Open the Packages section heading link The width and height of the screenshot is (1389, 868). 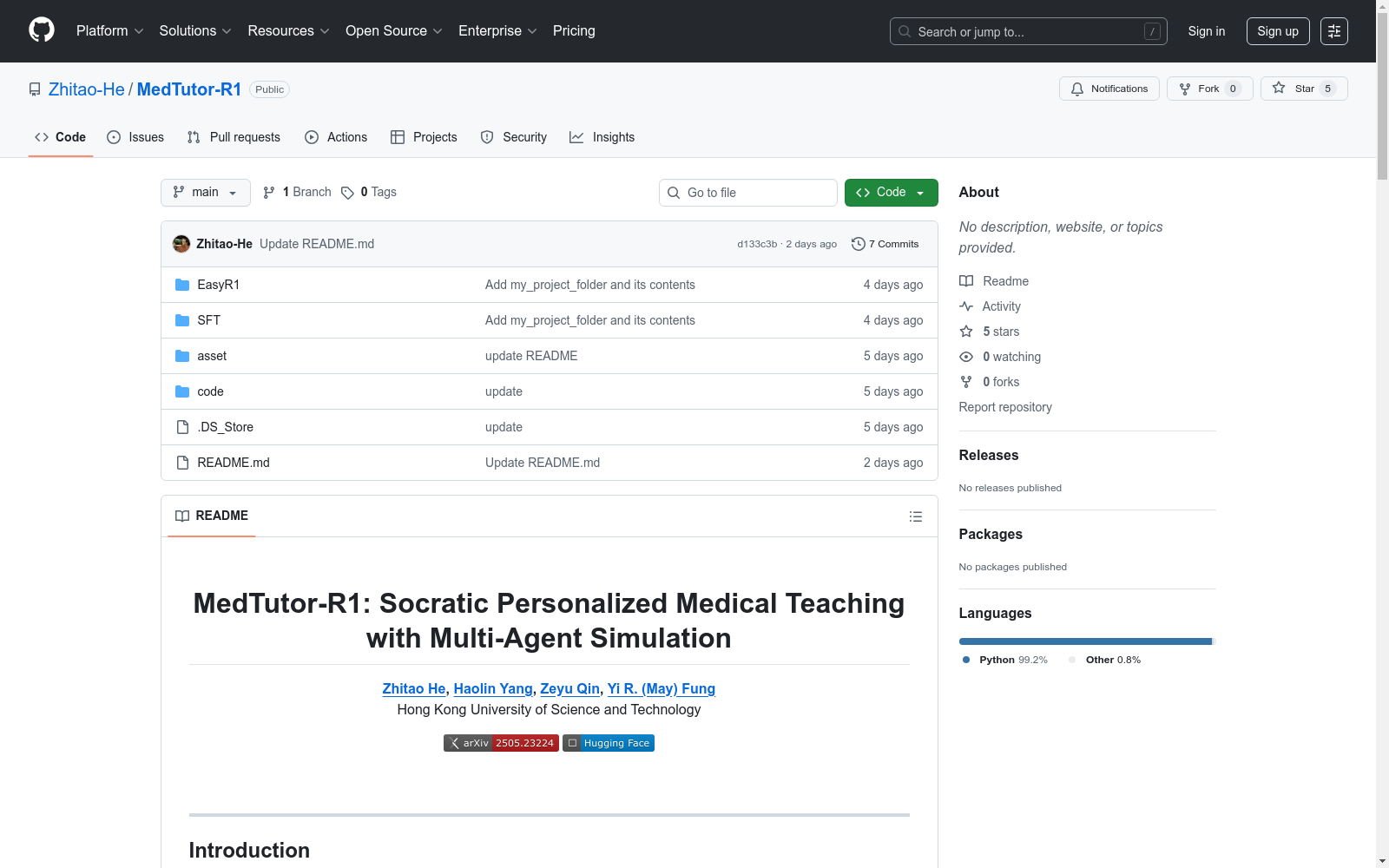click(x=991, y=534)
